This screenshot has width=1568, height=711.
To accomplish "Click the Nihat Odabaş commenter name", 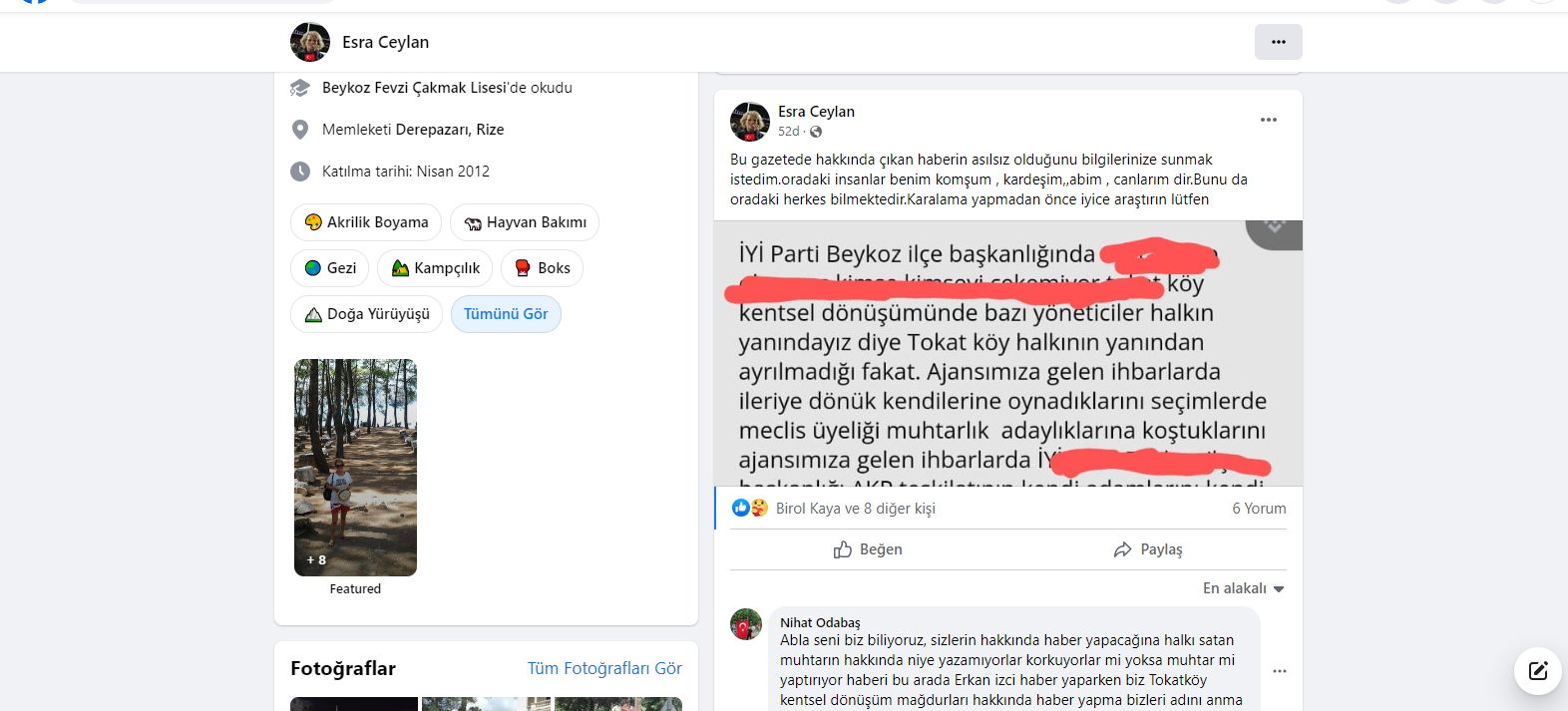I will [x=820, y=622].
